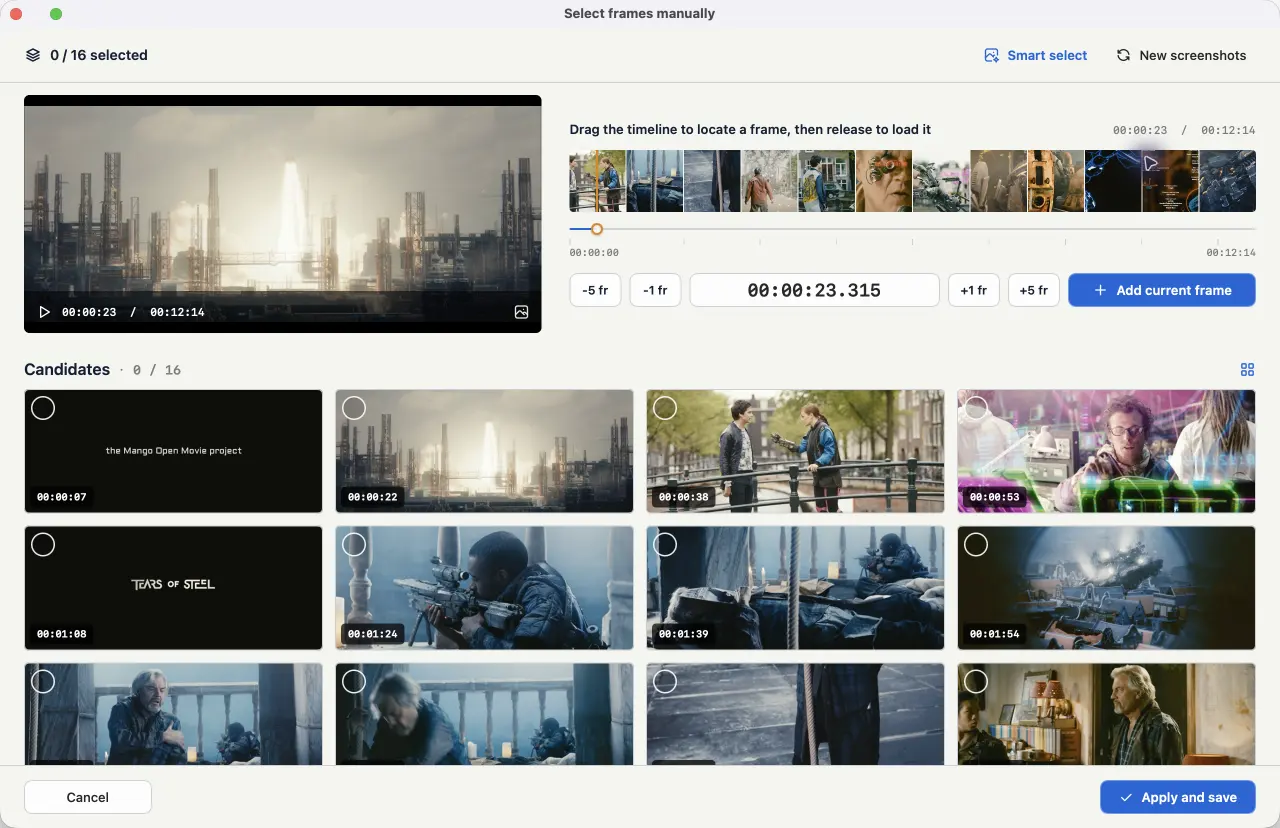Image resolution: width=1280 pixels, height=828 pixels.
Task: Click the green macOS zoom window button
Action: (56, 14)
